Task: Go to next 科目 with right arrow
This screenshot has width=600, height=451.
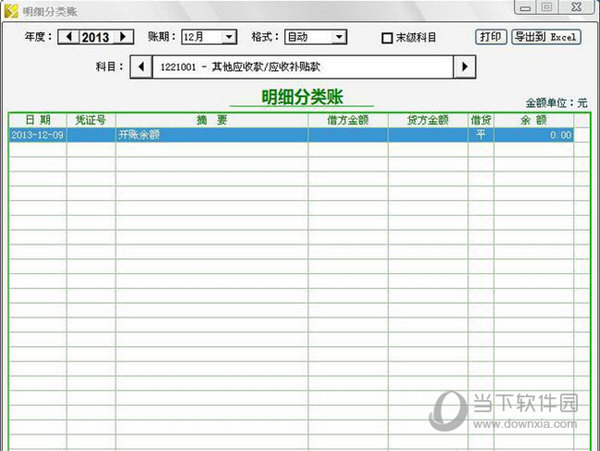Action: 465,67
